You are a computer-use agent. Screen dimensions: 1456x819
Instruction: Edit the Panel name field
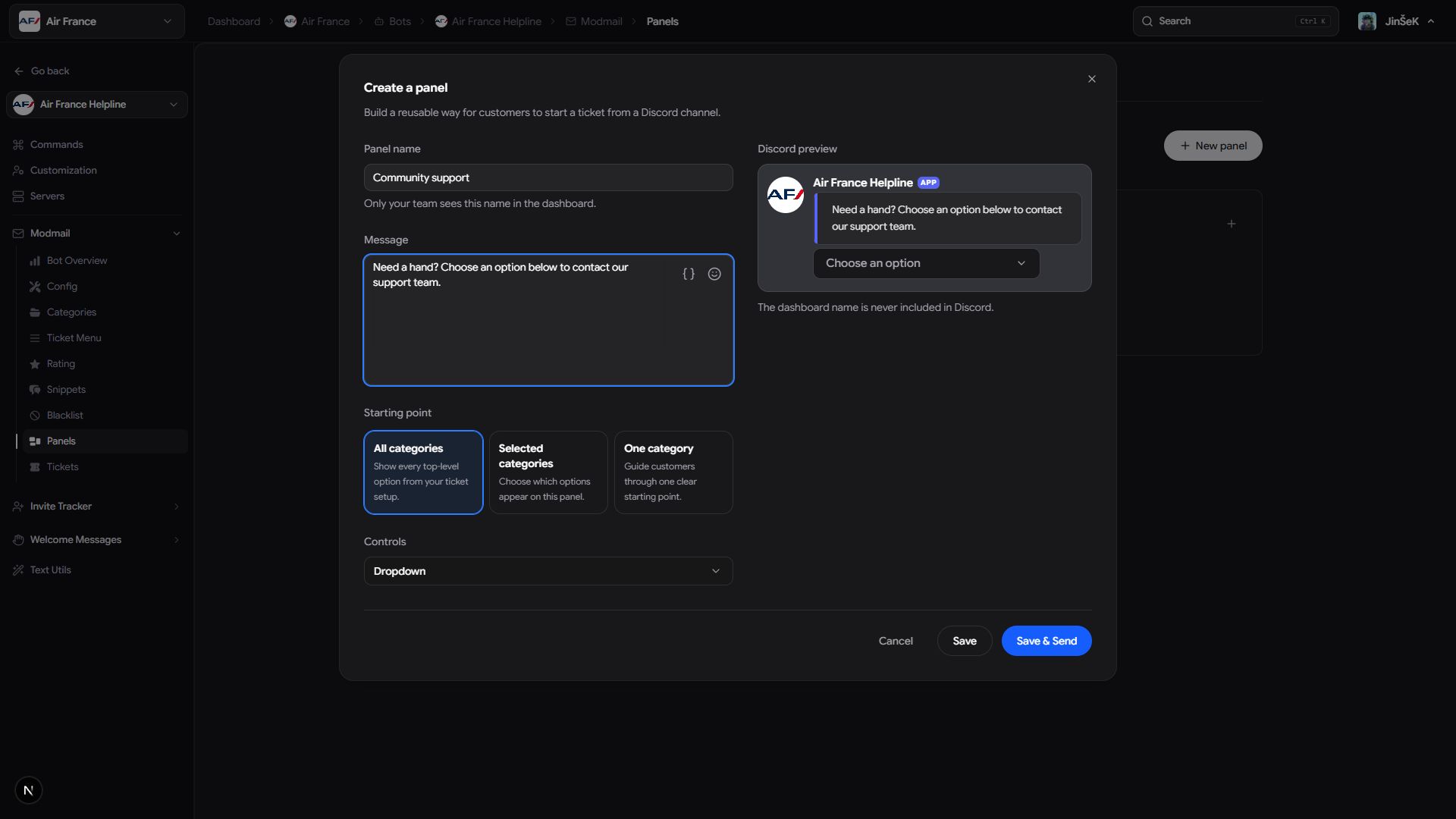tap(548, 177)
